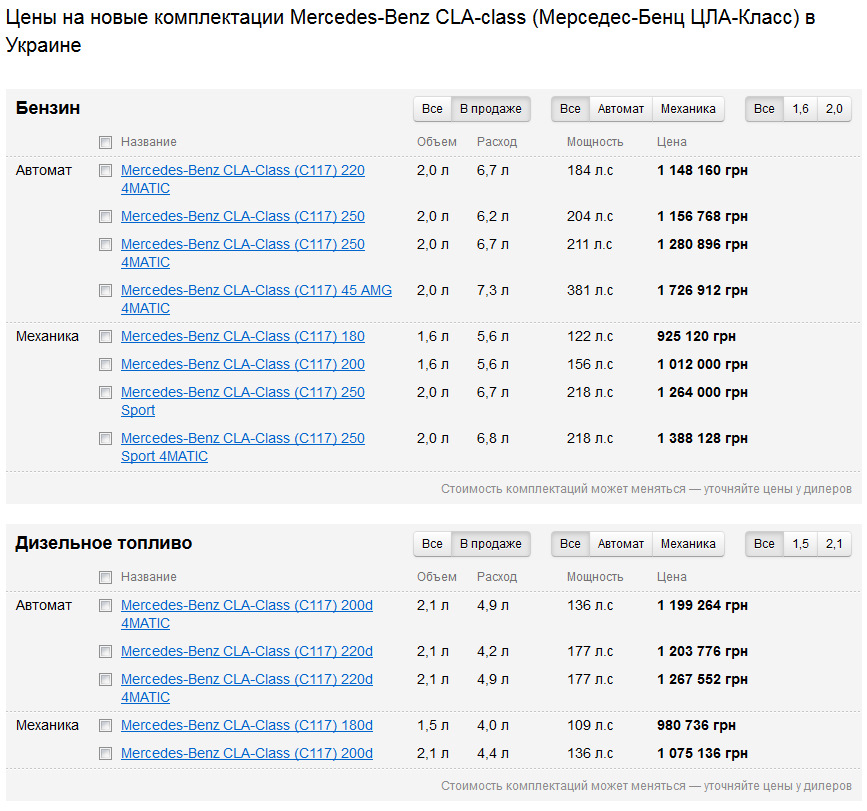Image resolution: width=867 pixels, height=811 pixels.
Task: Open Mercedes-Benz CLA-Class (C117) 200 petrol link
Action: click(x=243, y=364)
